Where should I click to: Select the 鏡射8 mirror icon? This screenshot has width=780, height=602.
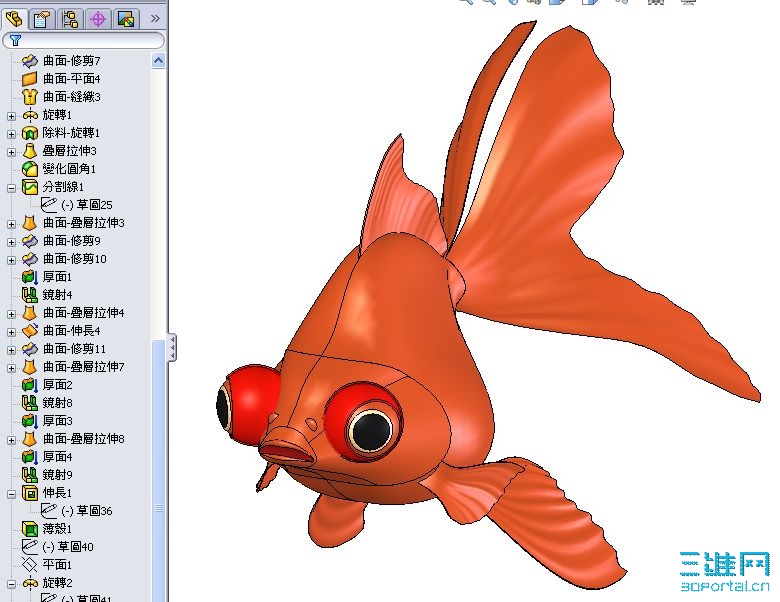click(30, 402)
